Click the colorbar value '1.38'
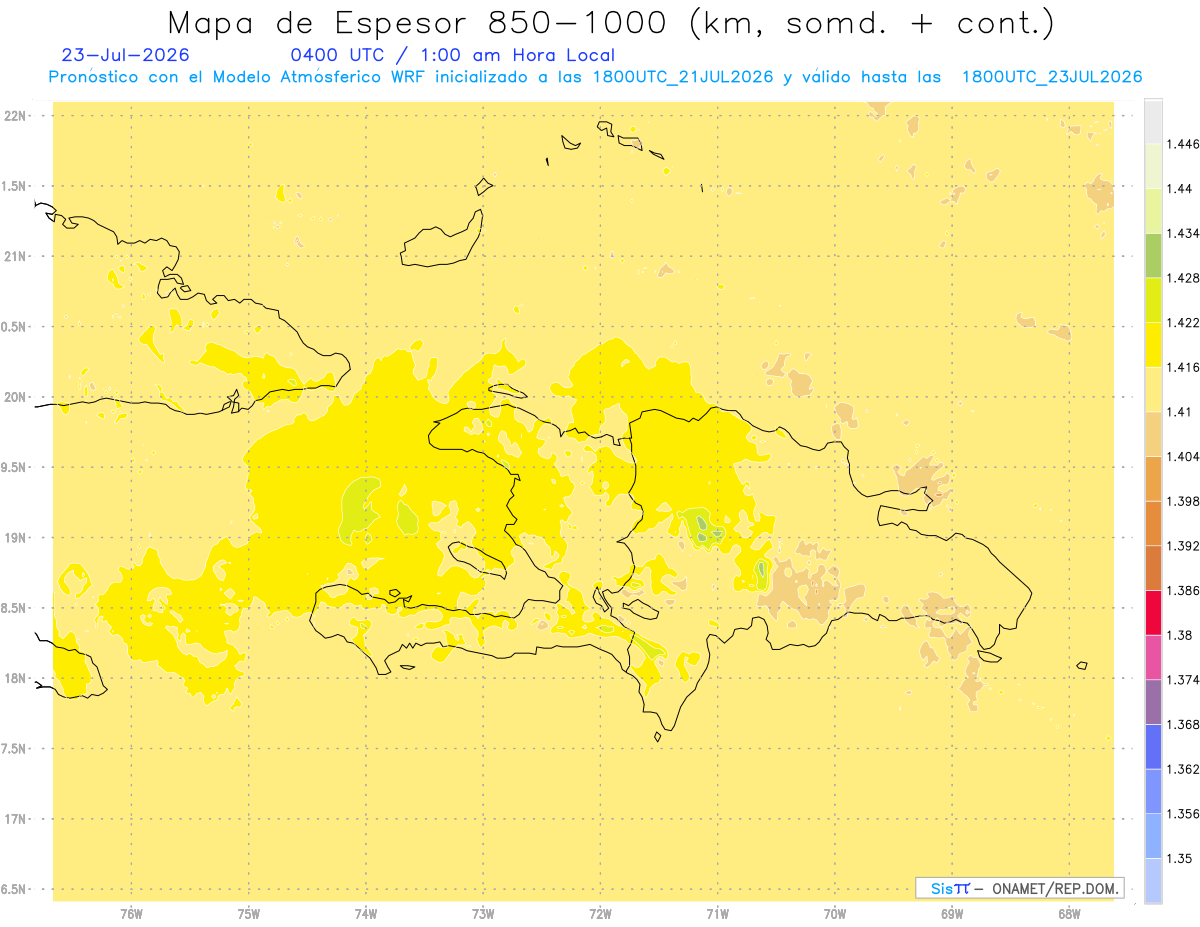This screenshot has height=927, width=1200. click(x=1180, y=635)
